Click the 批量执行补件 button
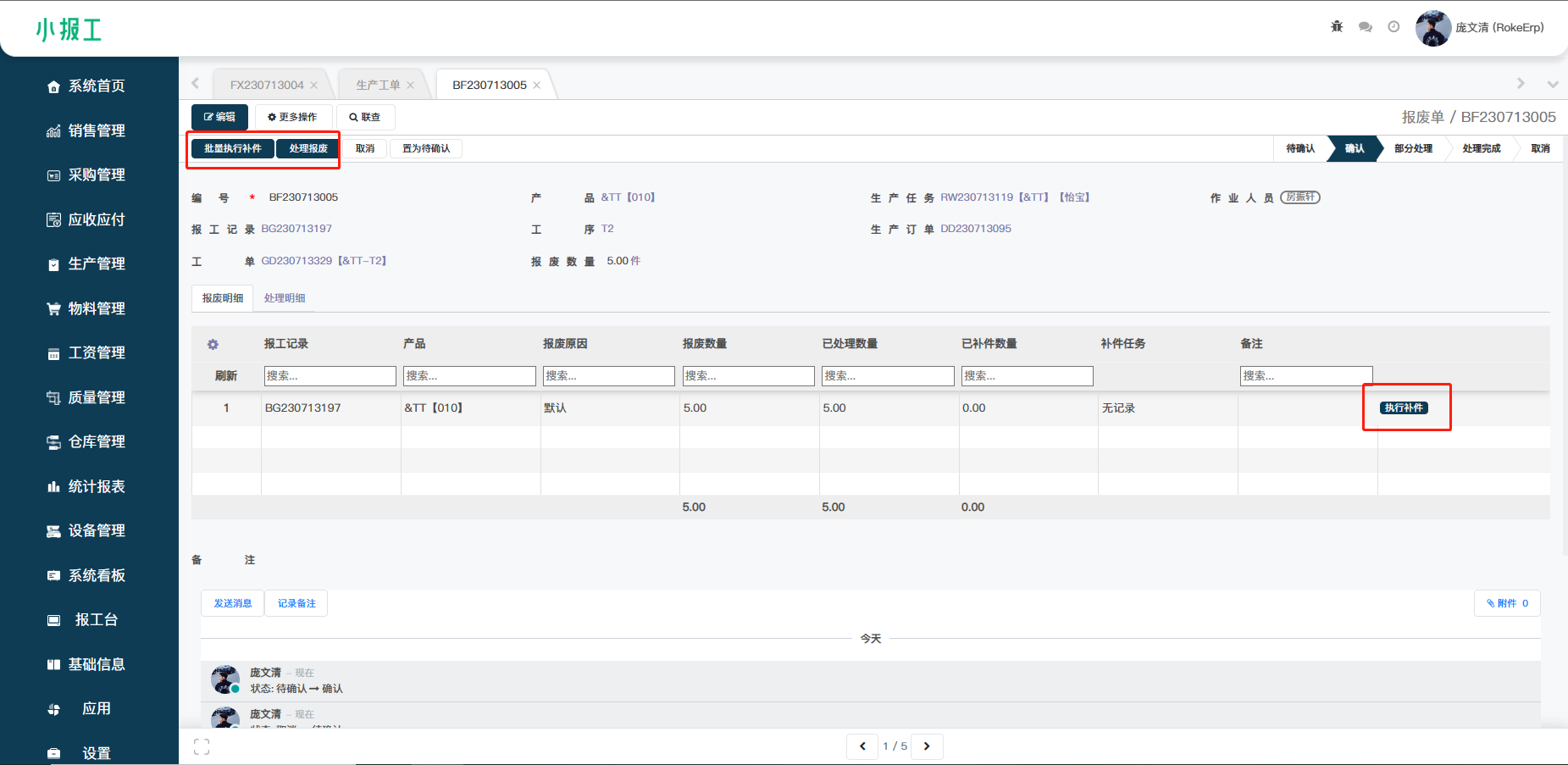The height and width of the screenshot is (765, 1568). 233,149
